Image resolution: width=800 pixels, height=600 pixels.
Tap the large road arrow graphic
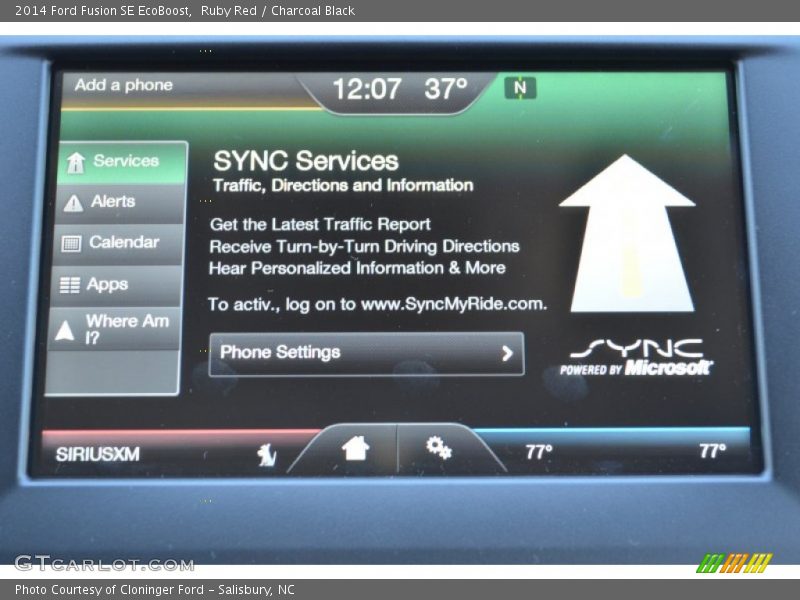coord(628,233)
